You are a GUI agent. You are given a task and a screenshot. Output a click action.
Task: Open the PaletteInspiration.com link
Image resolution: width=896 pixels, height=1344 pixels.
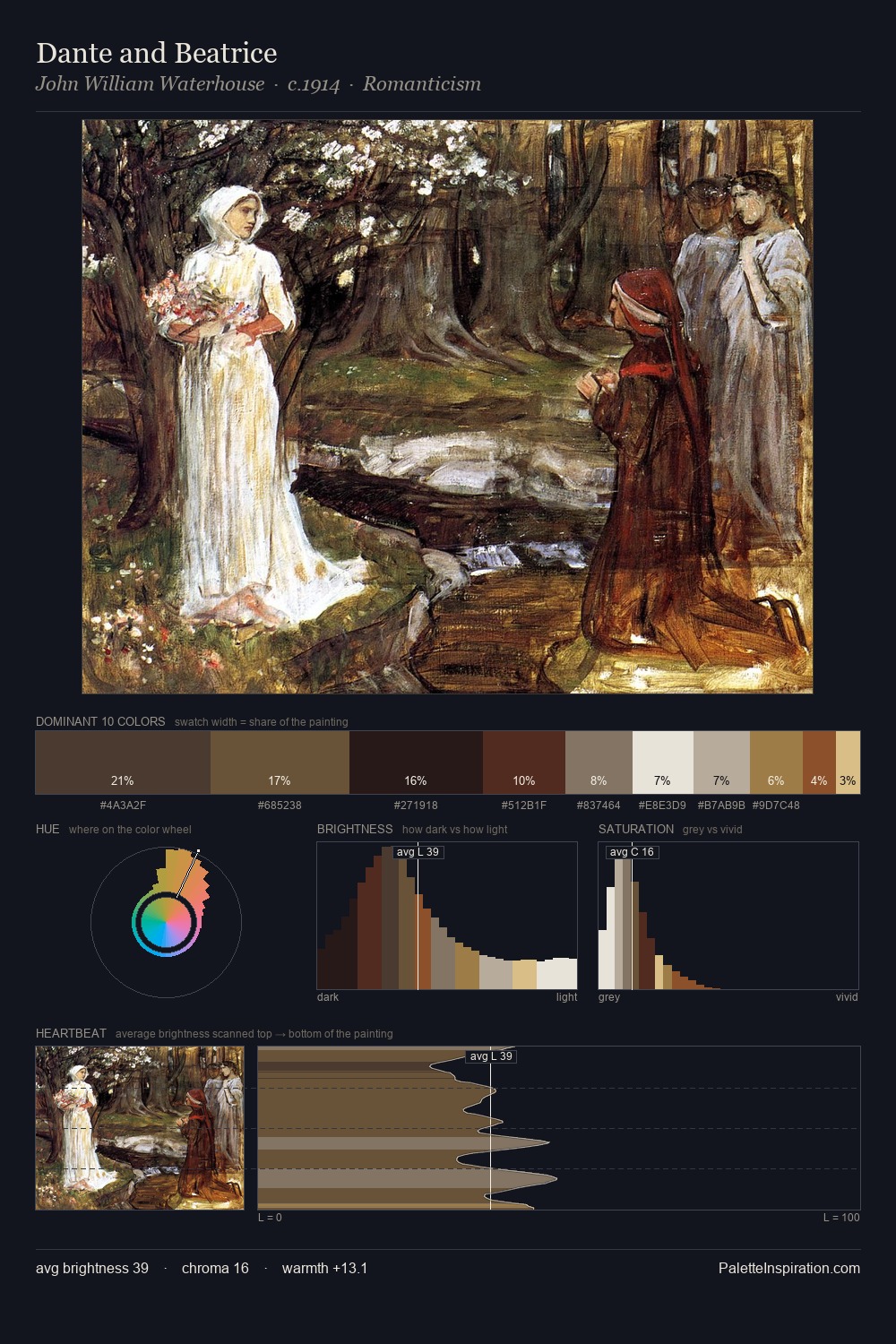pyautogui.click(x=789, y=1269)
